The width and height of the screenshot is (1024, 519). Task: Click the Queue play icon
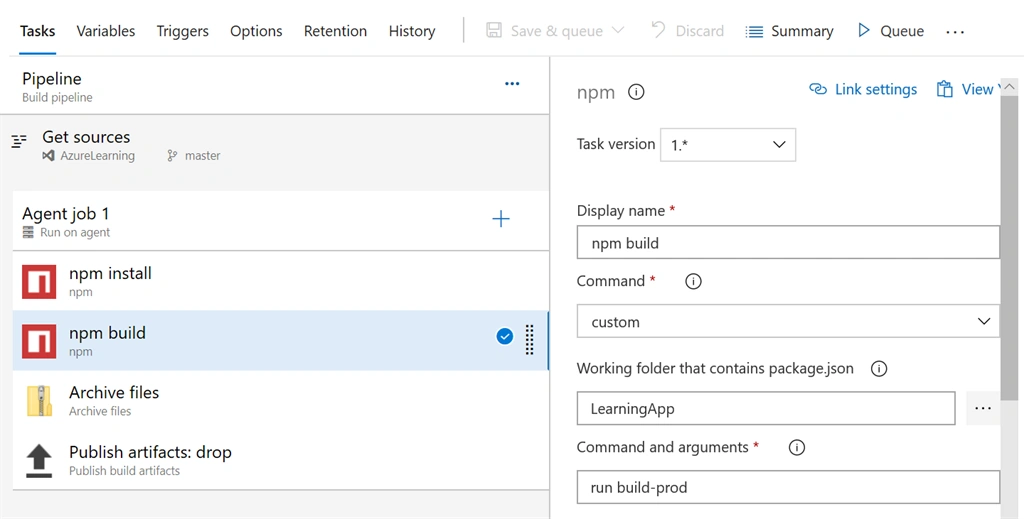pyautogui.click(x=864, y=30)
